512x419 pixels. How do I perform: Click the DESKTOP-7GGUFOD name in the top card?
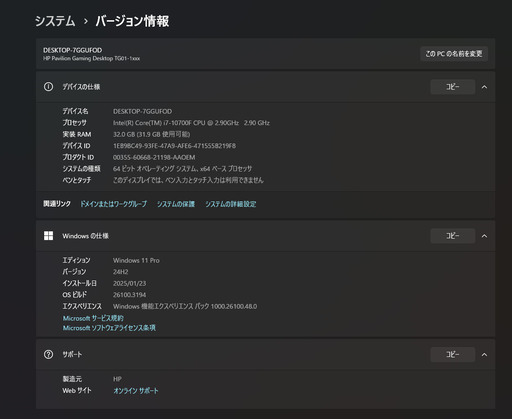click(x=72, y=50)
